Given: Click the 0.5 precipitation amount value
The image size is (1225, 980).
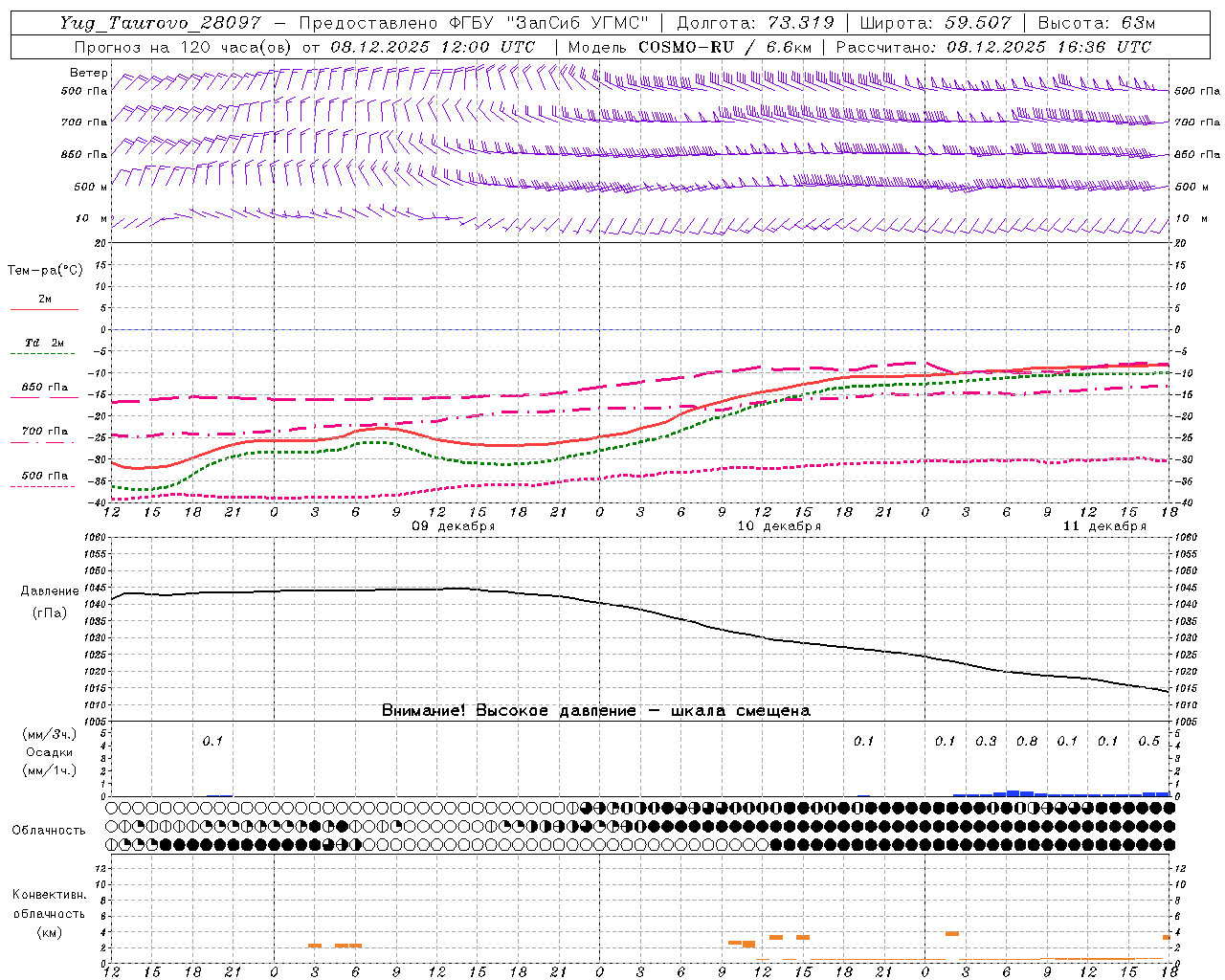Looking at the screenshot, I should [x=1149, y=741].
